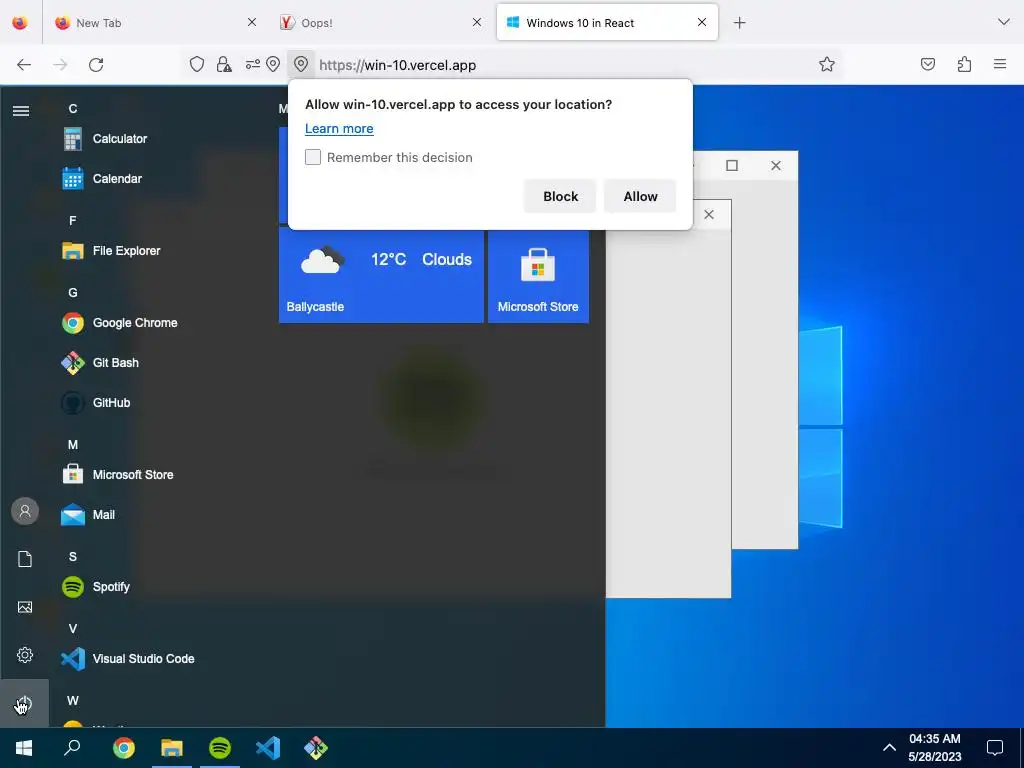The width and height of the screenshot is (1024, 768).
Task: Open the Ballycastle weather tile
Action: tap(381, 276)
